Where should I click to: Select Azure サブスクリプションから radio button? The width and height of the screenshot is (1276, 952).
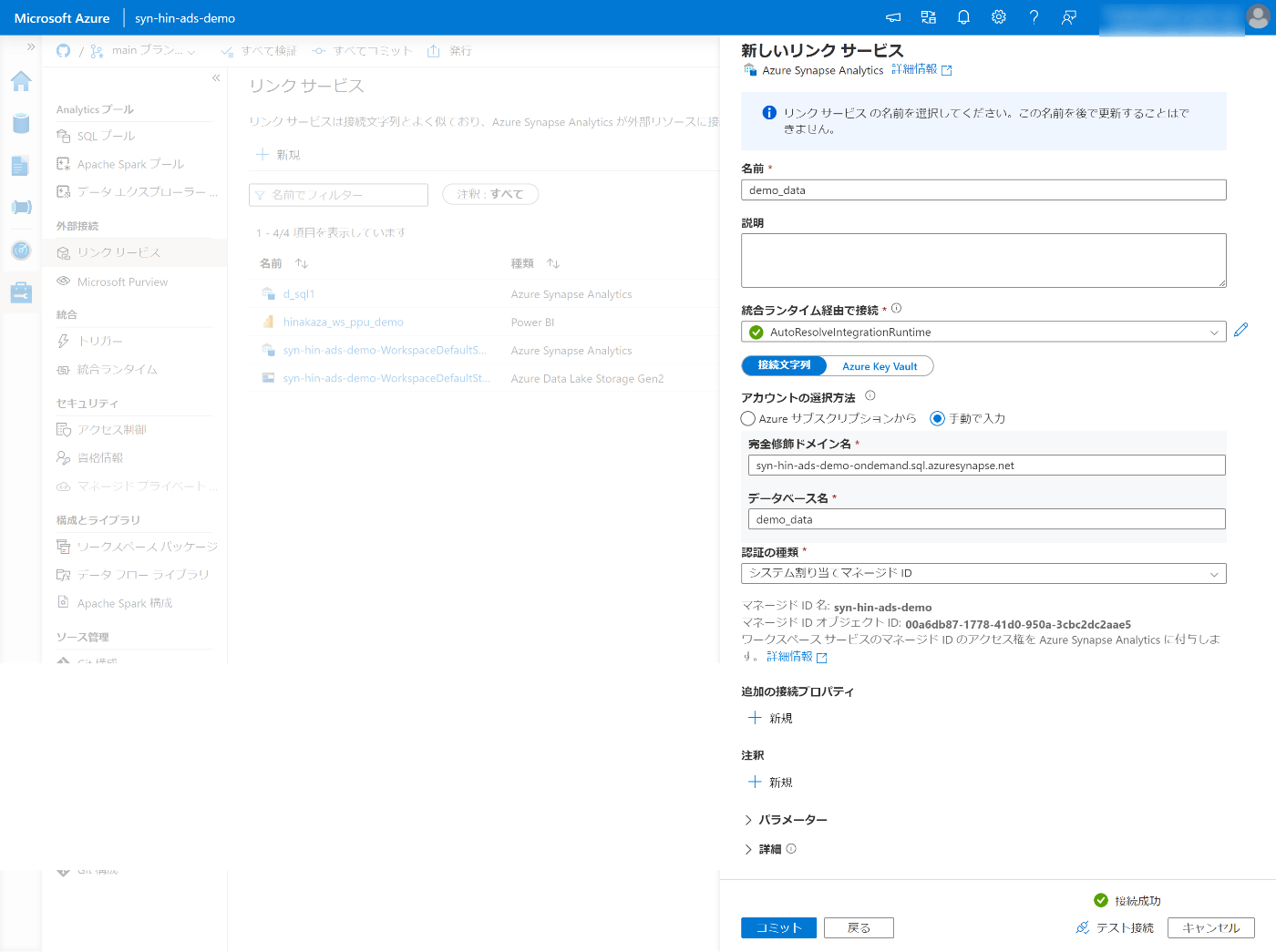pyautogui.click(x=748, y=418)
